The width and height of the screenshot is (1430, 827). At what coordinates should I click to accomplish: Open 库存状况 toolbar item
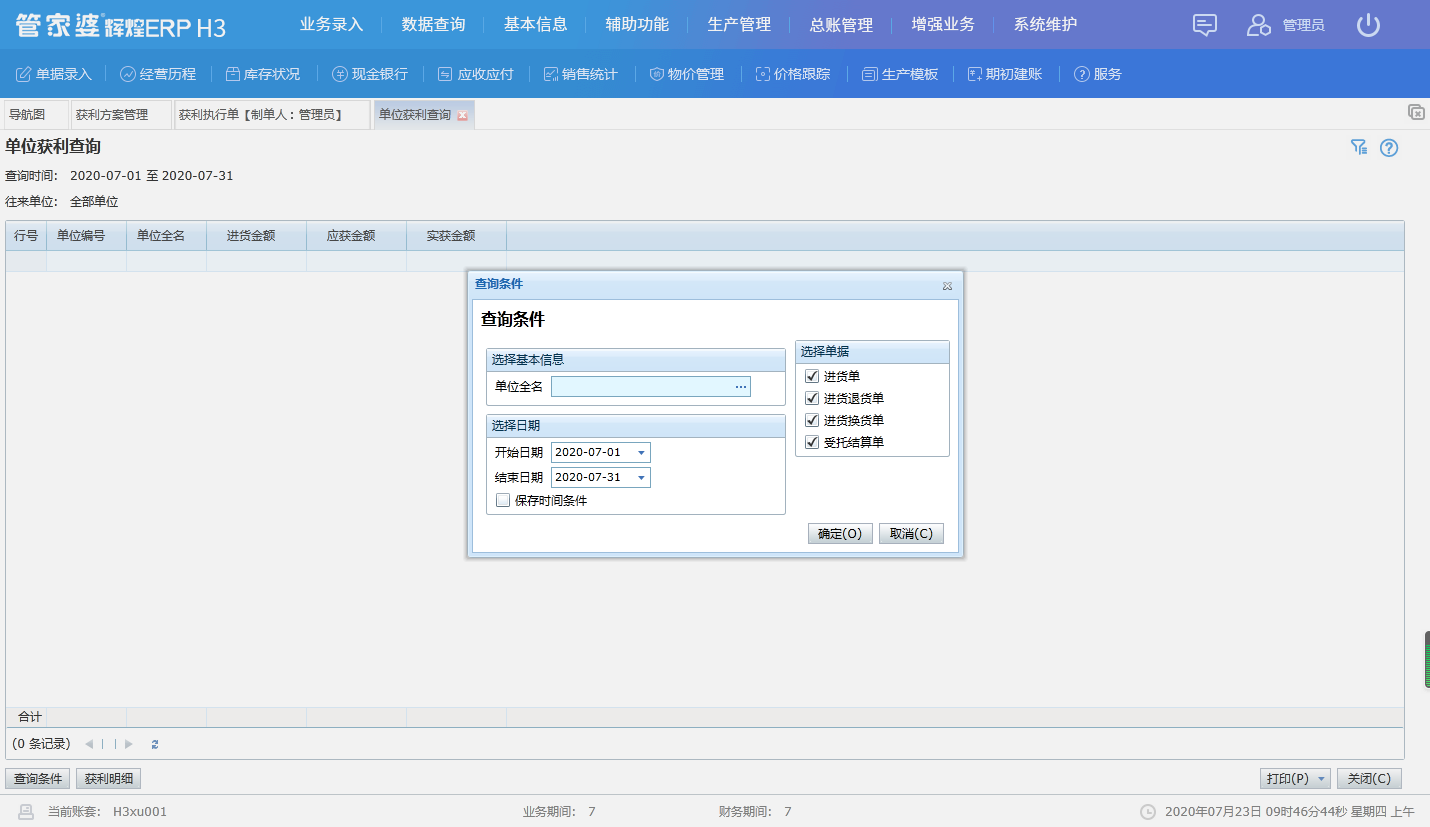(262, 74)
